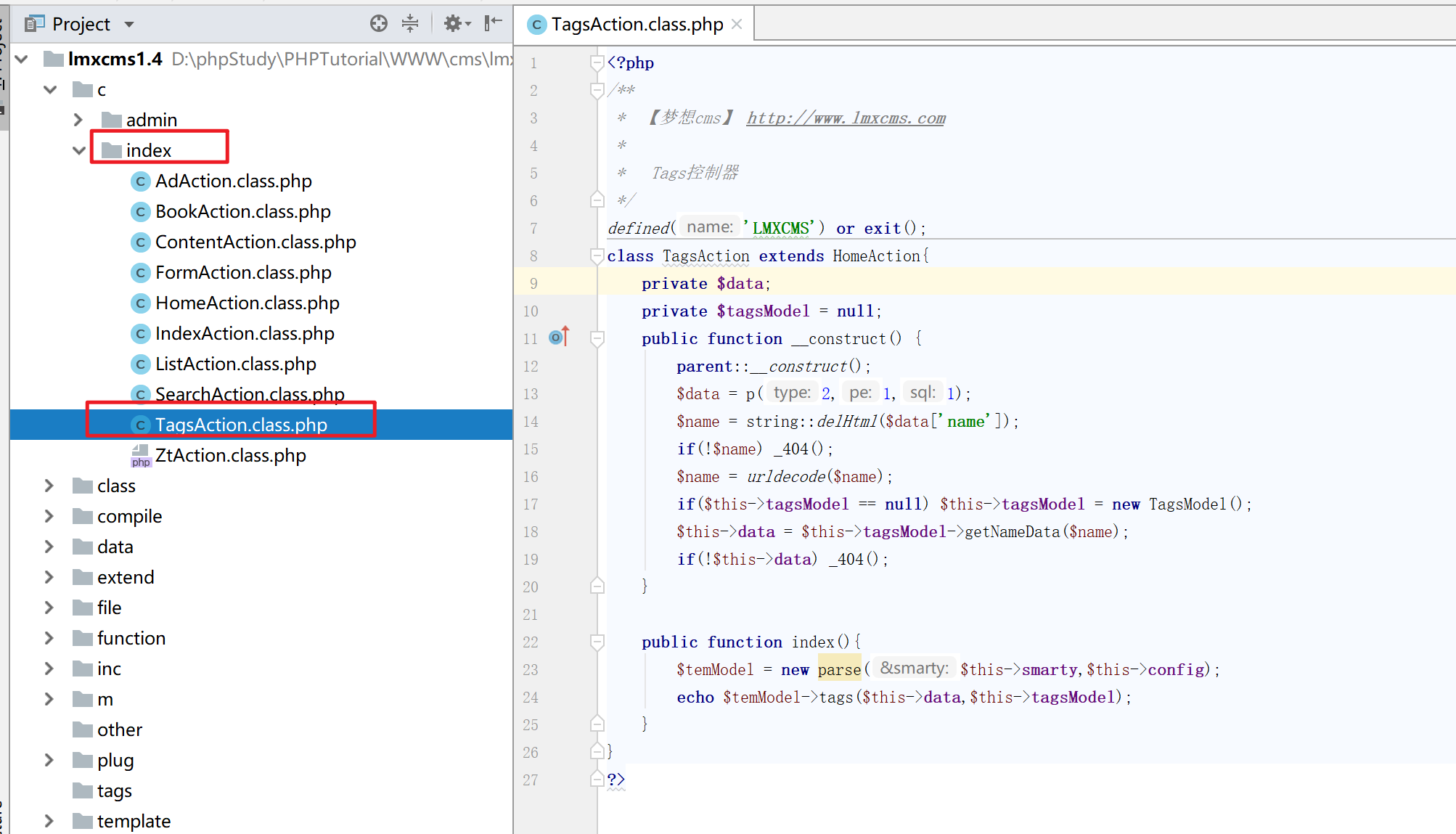
Task: Select the tags folder
Action: click(x=114, y=790)
